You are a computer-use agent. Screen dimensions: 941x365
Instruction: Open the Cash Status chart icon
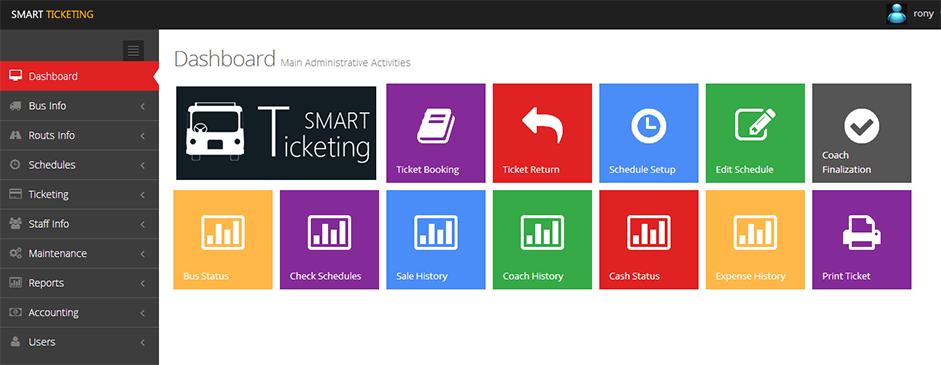(x=649, y=232)
